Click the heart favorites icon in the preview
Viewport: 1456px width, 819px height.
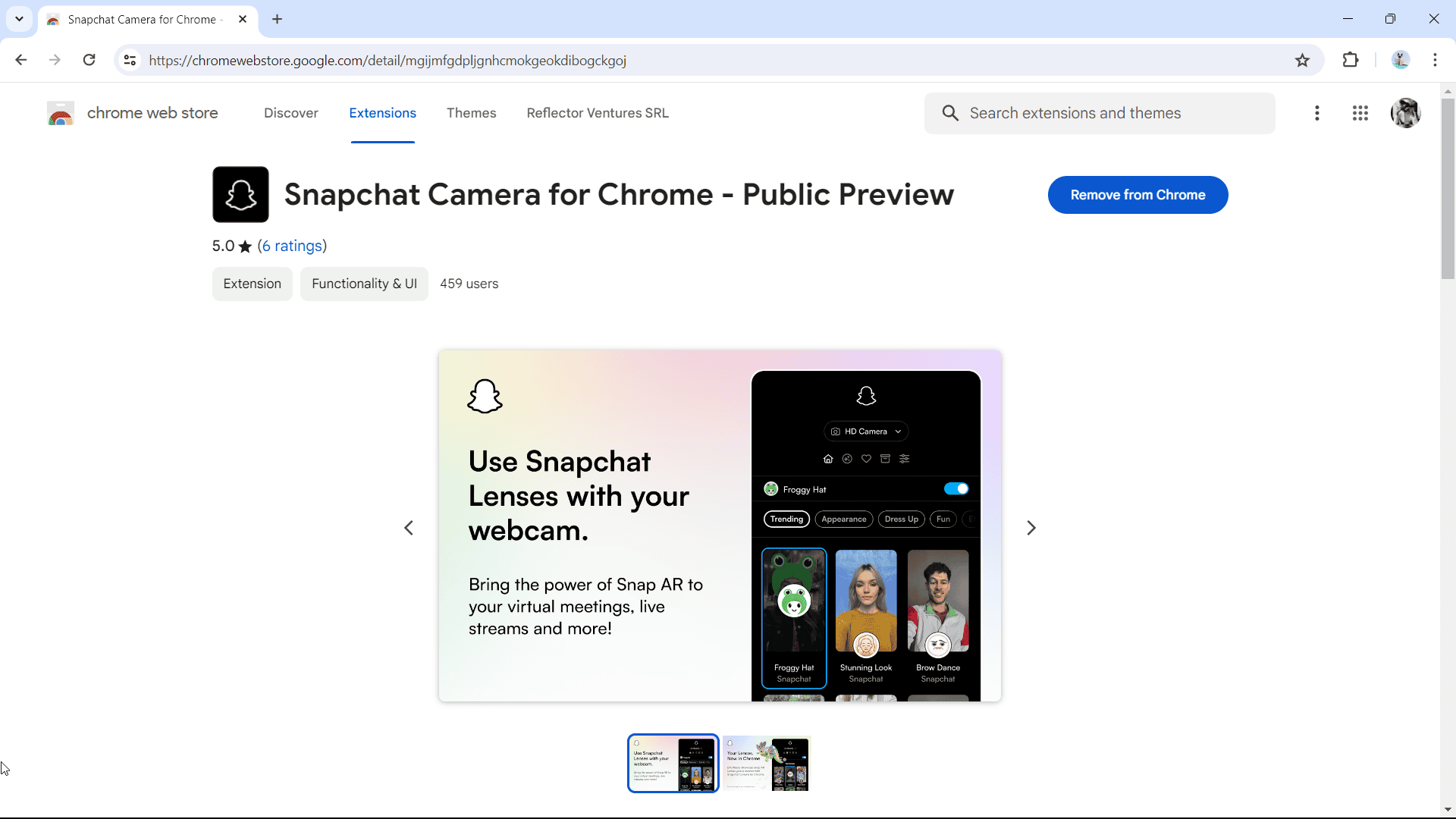tap(867, 458)
